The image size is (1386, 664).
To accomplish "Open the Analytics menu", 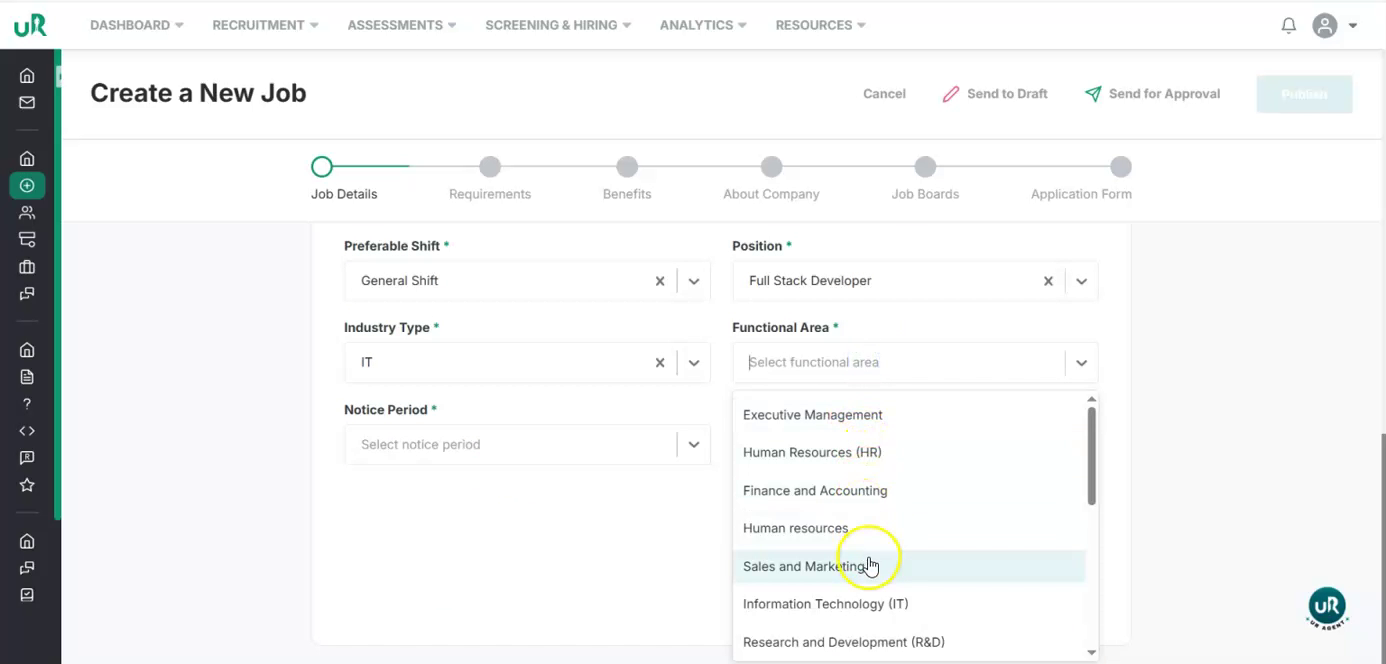I will click(x=703, y=25).
